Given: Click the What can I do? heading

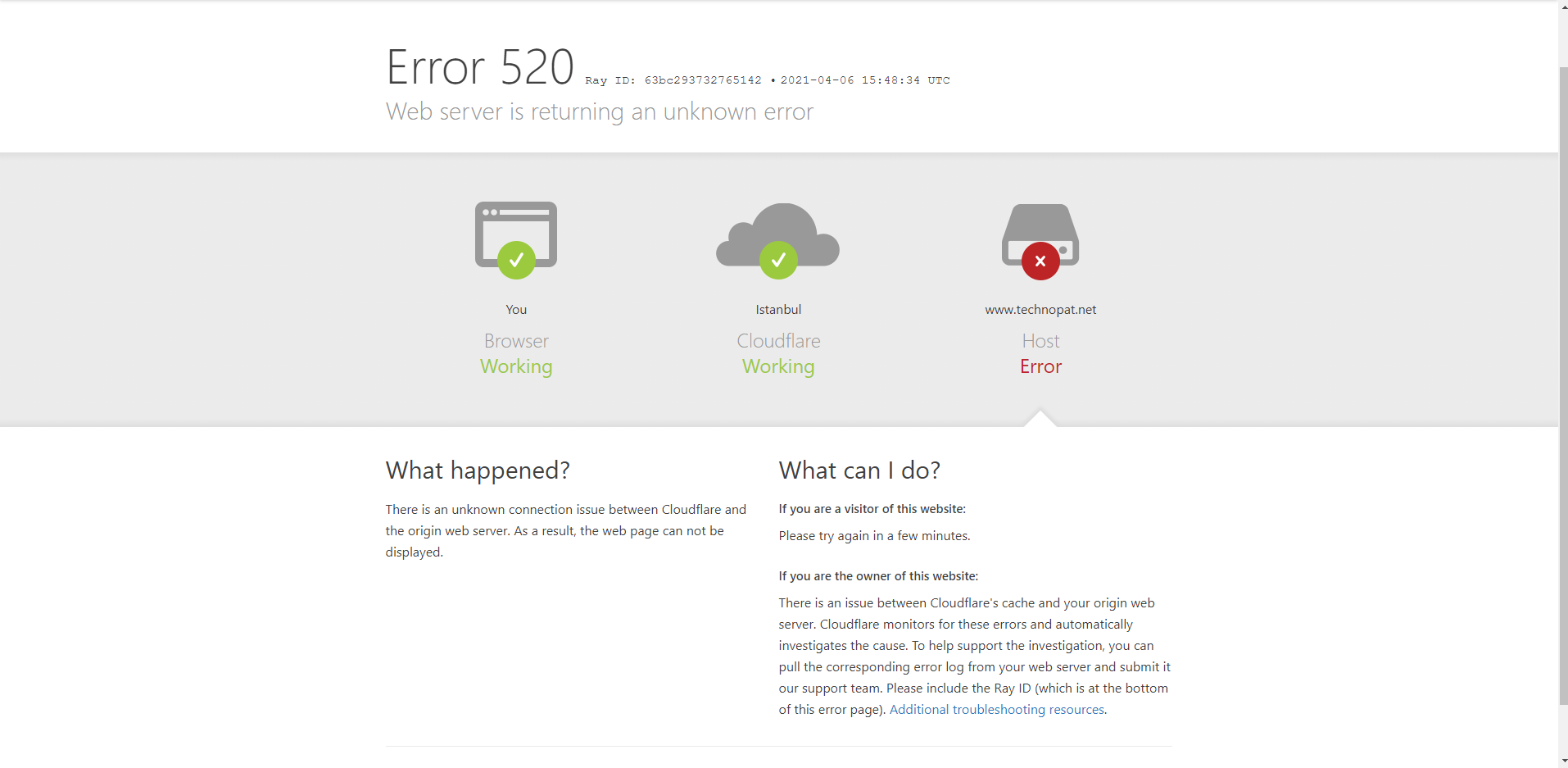Looking at the screenshot, I should (859, 470).
